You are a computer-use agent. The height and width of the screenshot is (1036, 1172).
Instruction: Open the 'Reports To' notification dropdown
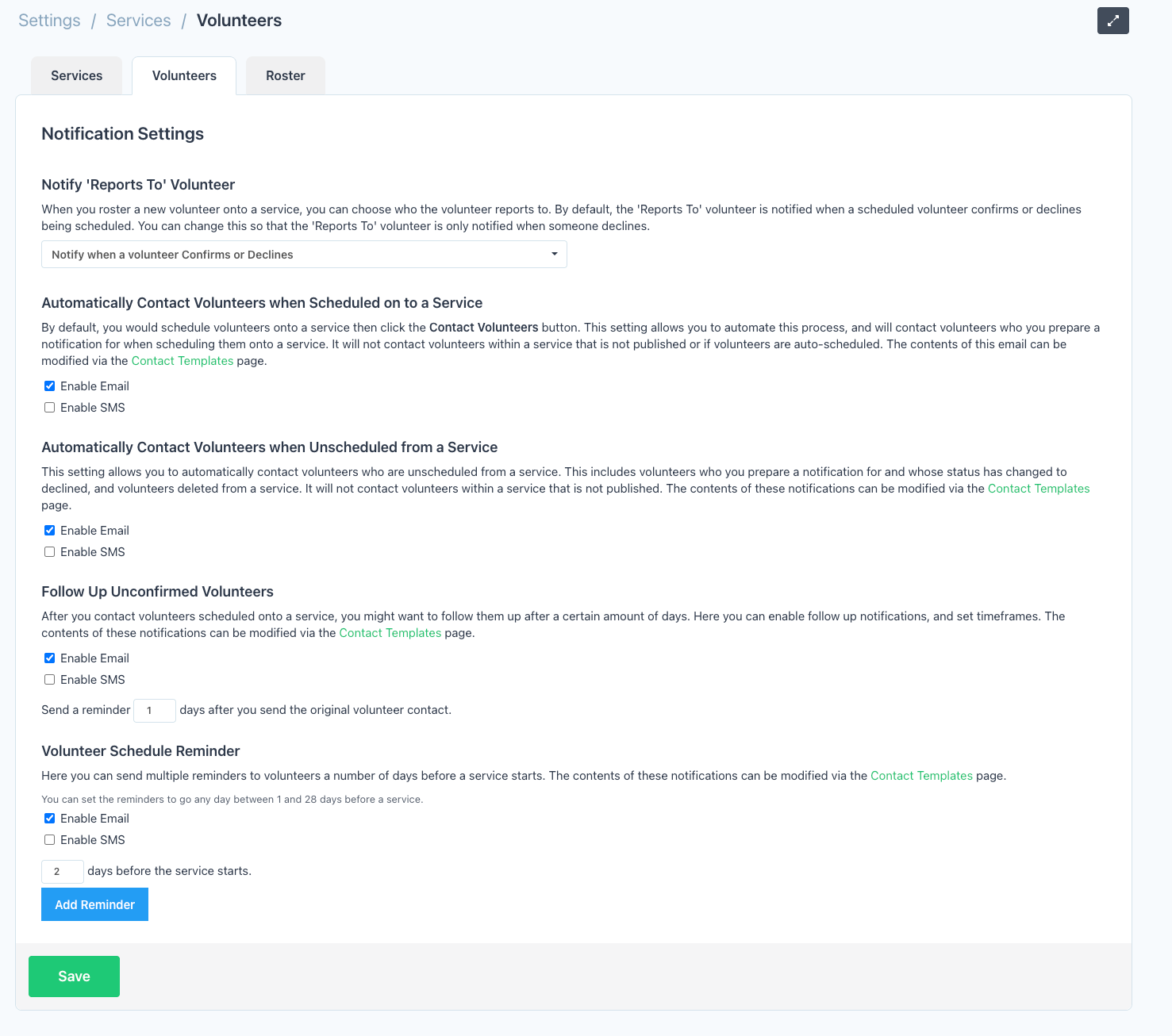pos(304,255)
